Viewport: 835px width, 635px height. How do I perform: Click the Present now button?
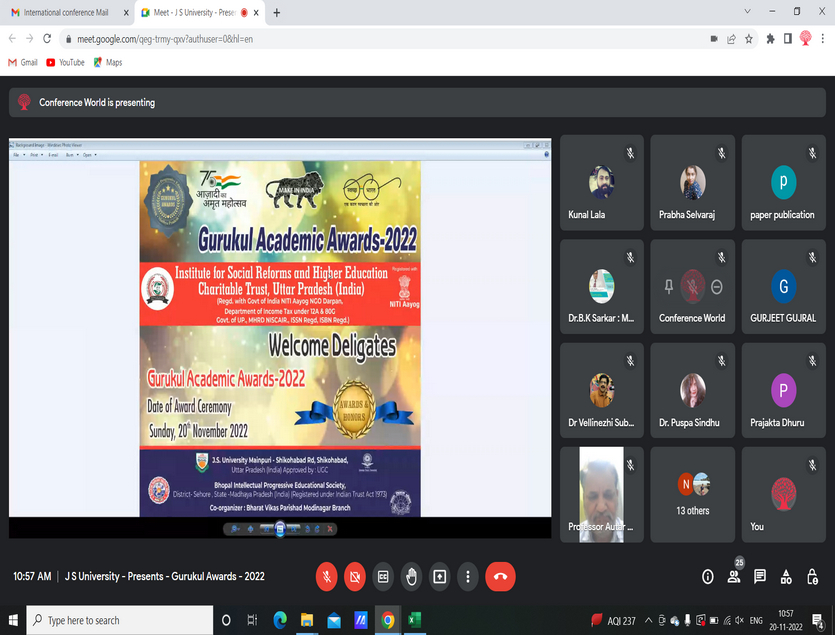(x=439, y=576)
